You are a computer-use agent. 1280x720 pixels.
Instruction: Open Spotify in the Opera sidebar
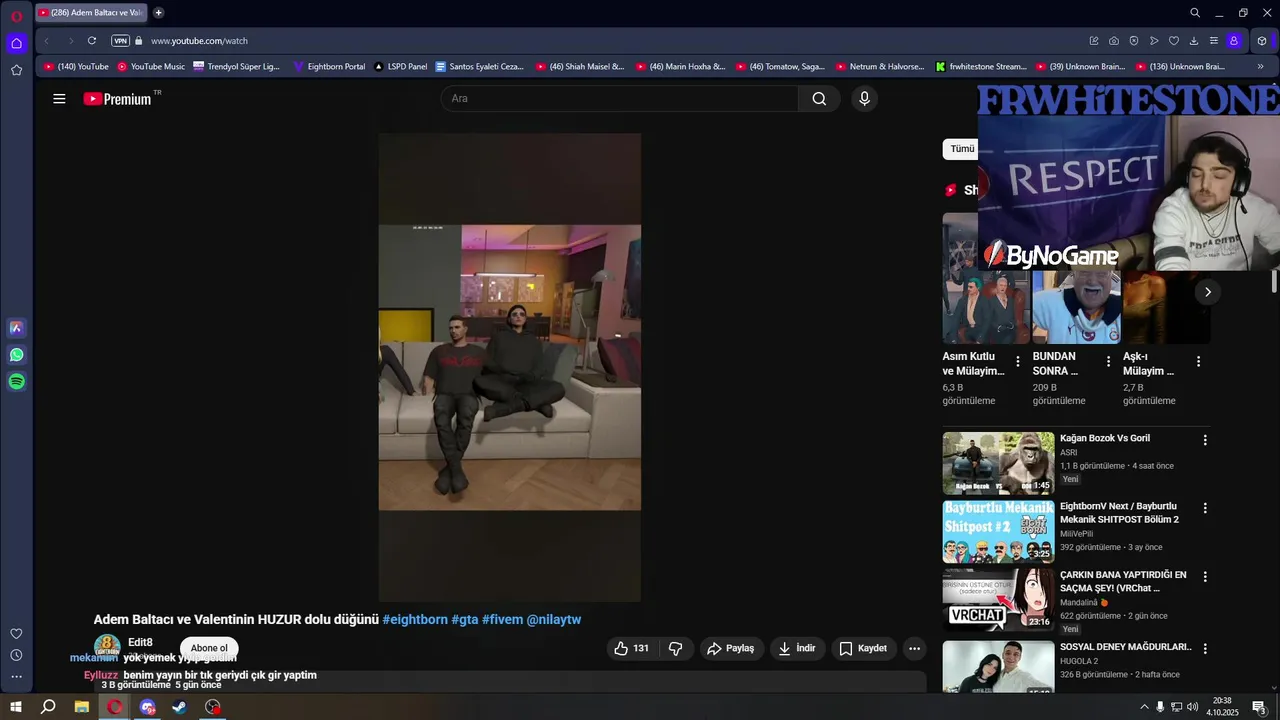pos(16,382)
